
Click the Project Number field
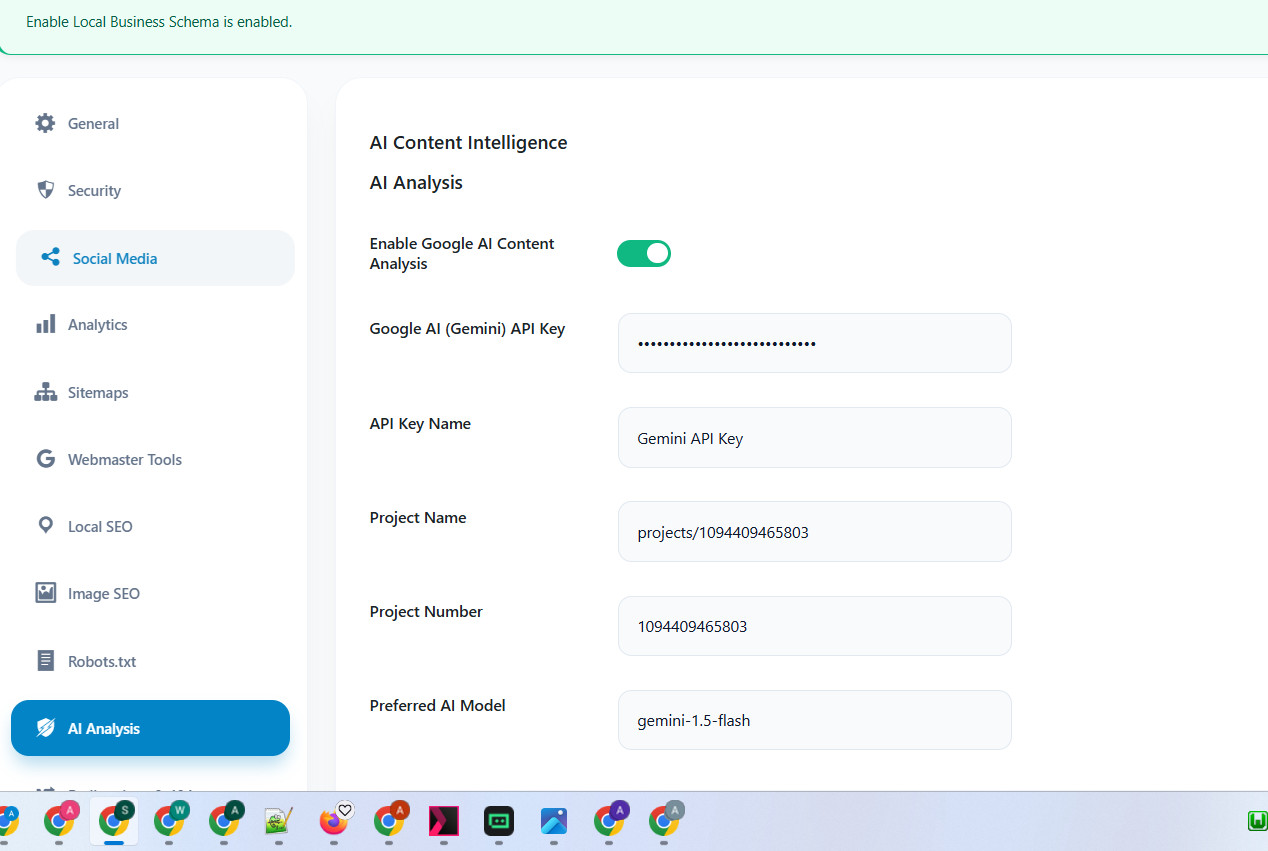point(814,625)
